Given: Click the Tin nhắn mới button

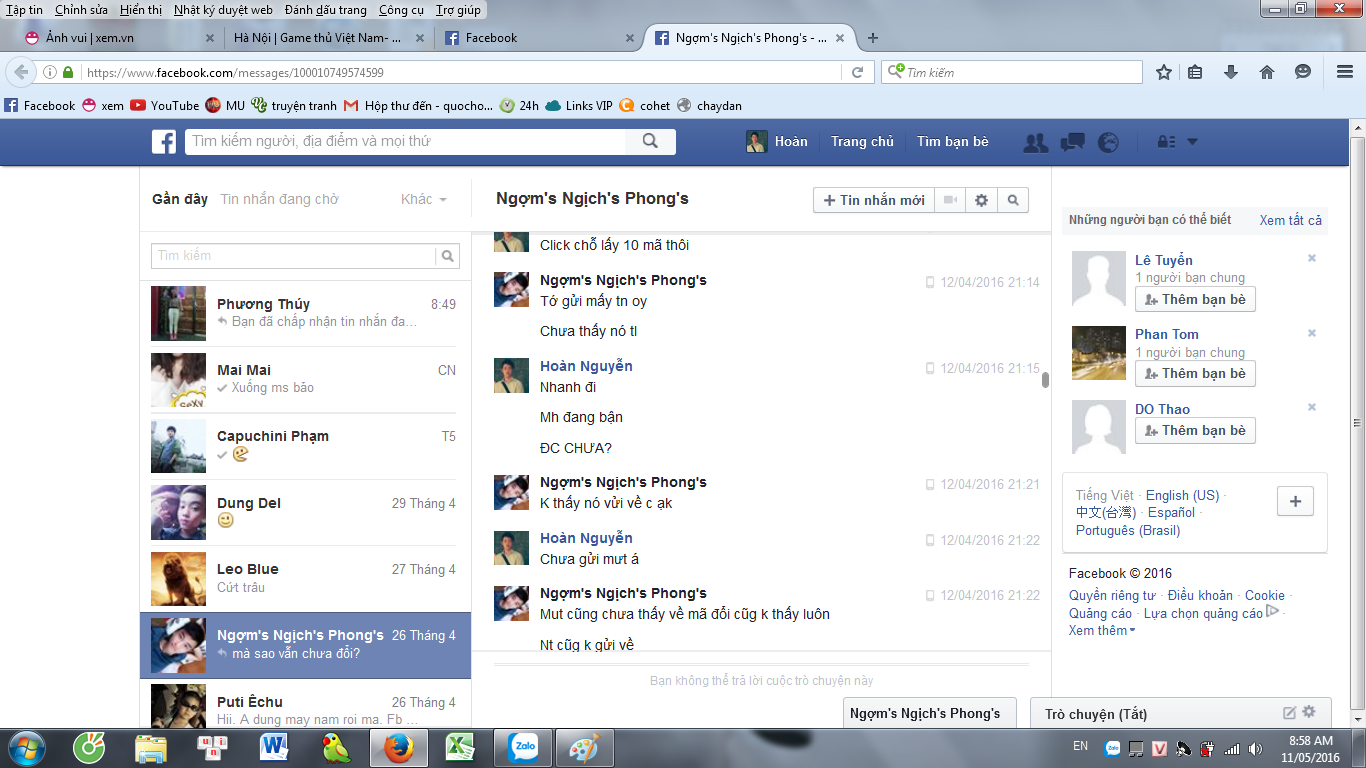Looking at the screenshot, I should pos(873,200).
